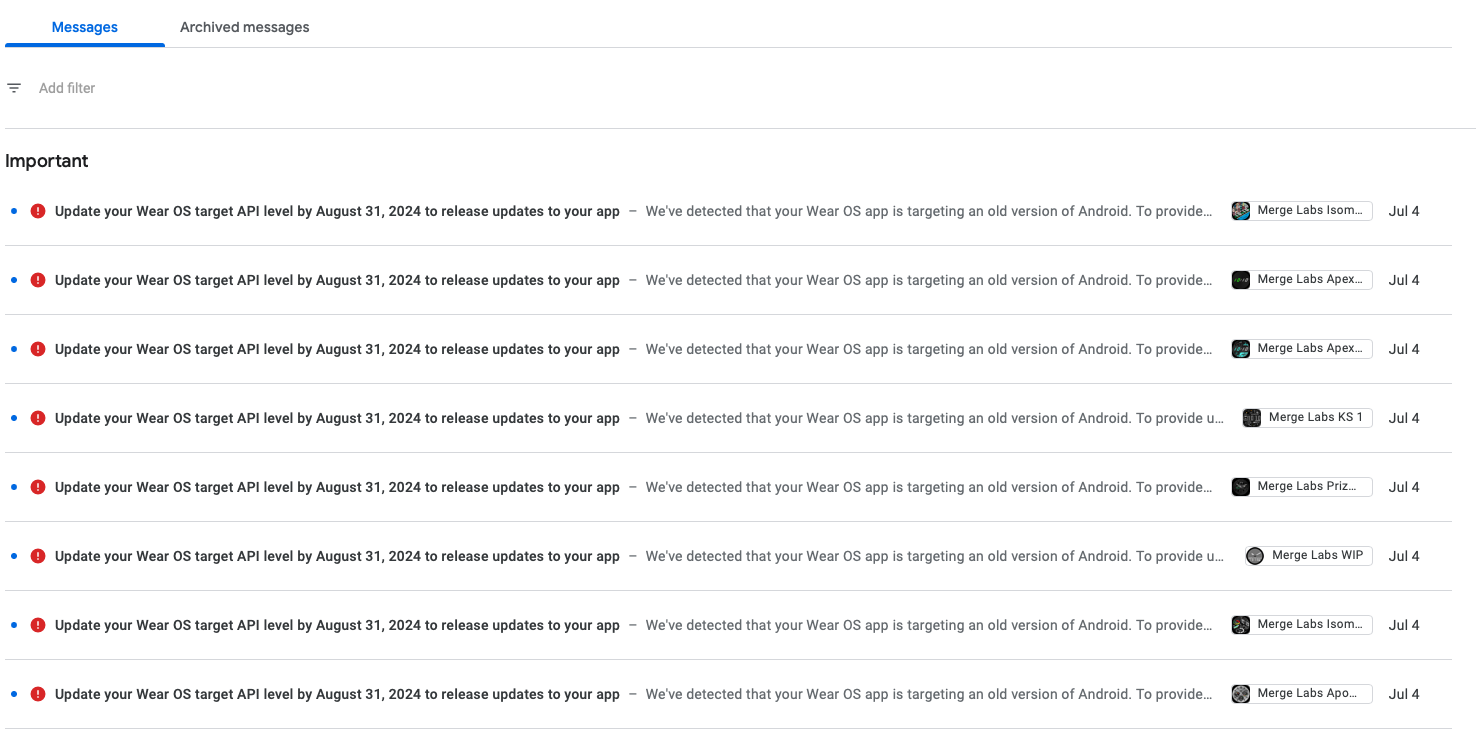Switch to the Messages tab
This screenshot has width=1482, height=736.
point(85,27)
